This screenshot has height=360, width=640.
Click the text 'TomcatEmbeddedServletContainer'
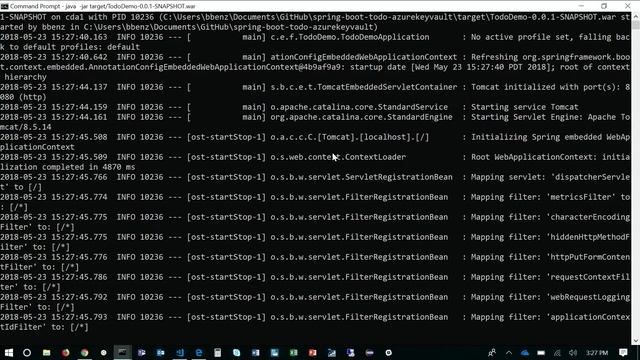[387, 87]
